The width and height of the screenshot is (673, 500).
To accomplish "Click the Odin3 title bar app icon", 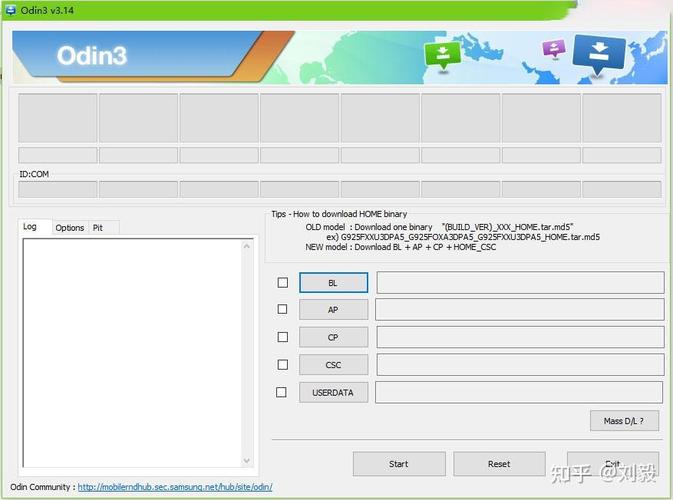I will click(x=10, y=9).
